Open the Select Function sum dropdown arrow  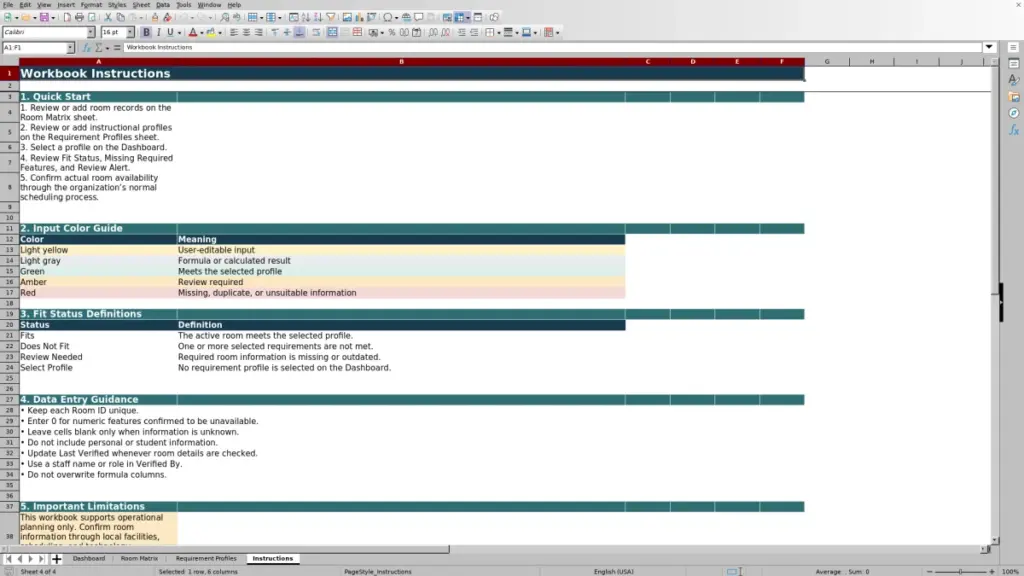107,48
